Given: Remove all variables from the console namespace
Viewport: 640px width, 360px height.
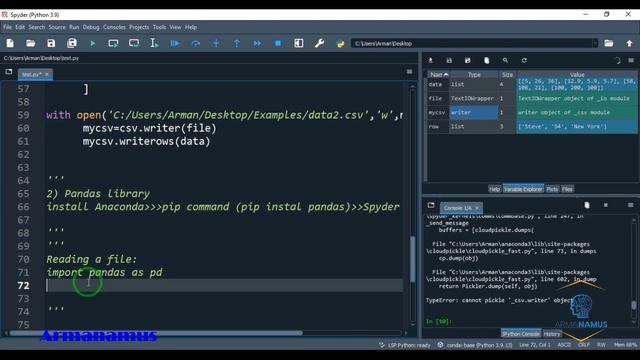Looking at the screenshot, I should 587,205.
